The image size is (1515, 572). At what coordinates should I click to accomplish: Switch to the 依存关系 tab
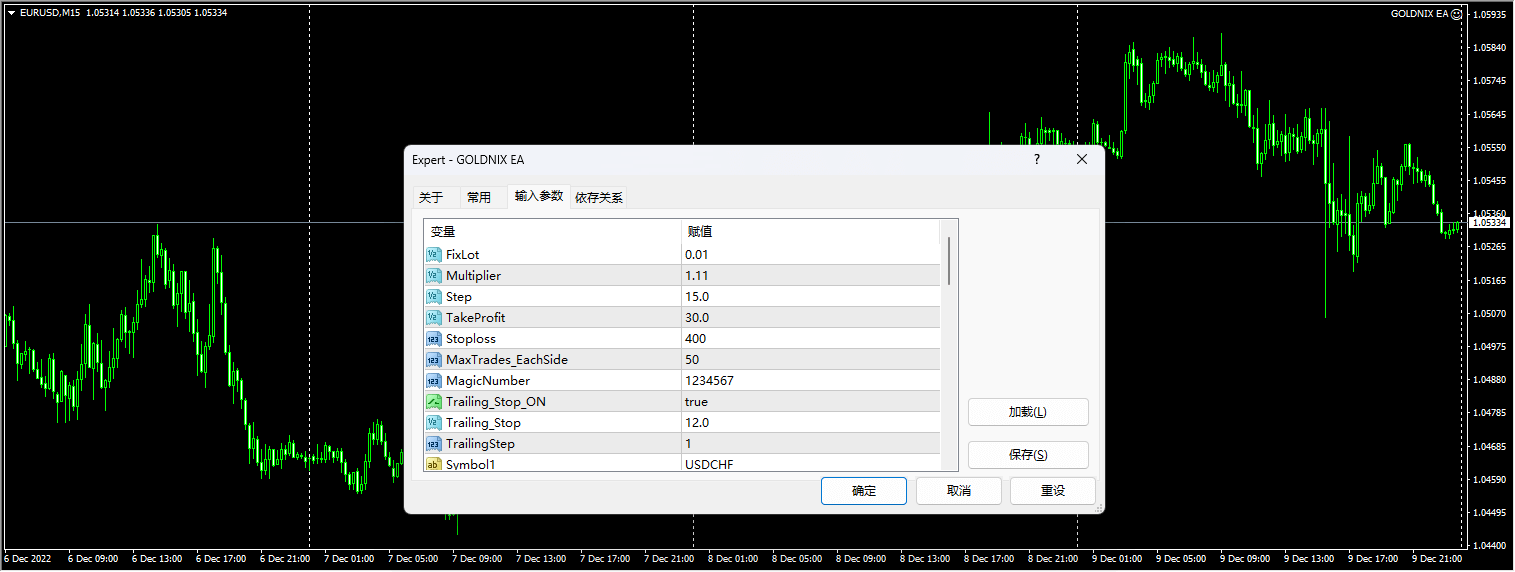point(599,198)
